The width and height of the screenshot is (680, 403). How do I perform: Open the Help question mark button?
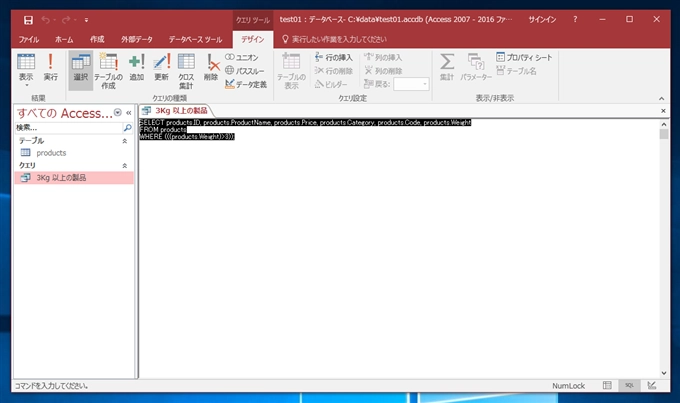click(x=575, y=20)
